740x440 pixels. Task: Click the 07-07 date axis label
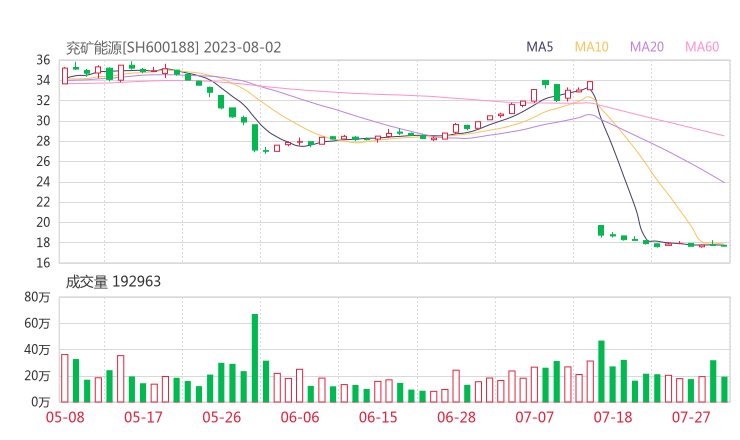pos(534,417)
